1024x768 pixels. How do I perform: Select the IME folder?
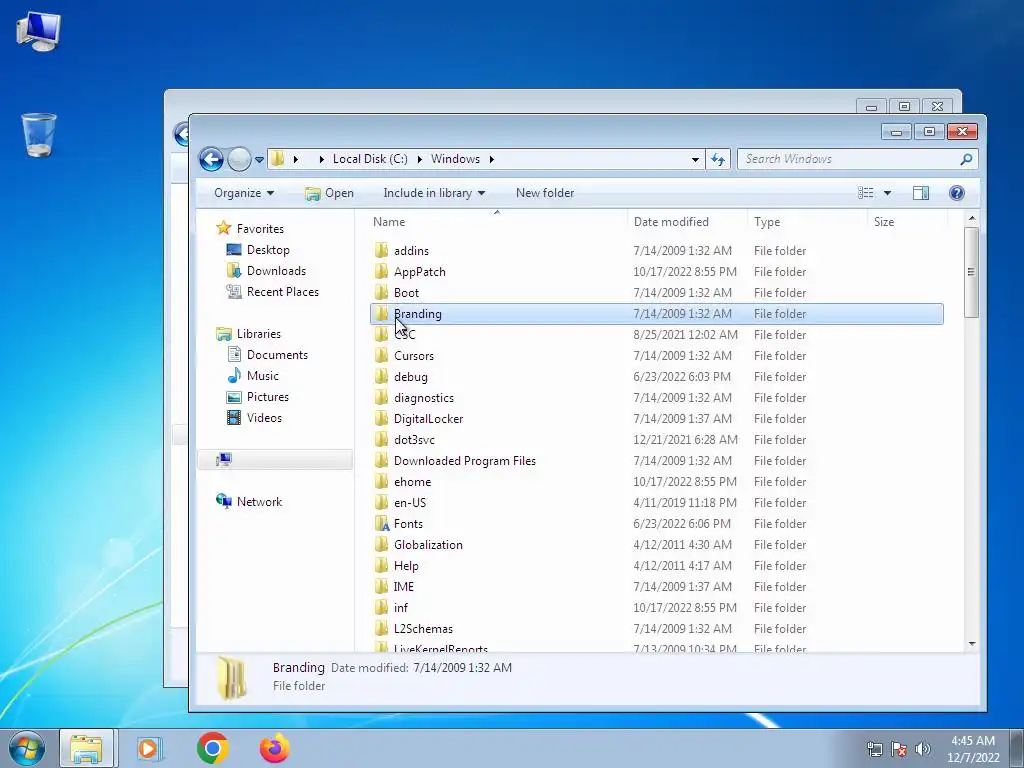tap(404, 586)
